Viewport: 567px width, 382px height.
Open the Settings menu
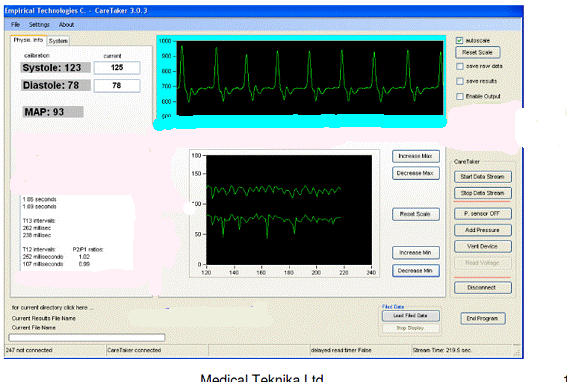[x=39, y=25]
